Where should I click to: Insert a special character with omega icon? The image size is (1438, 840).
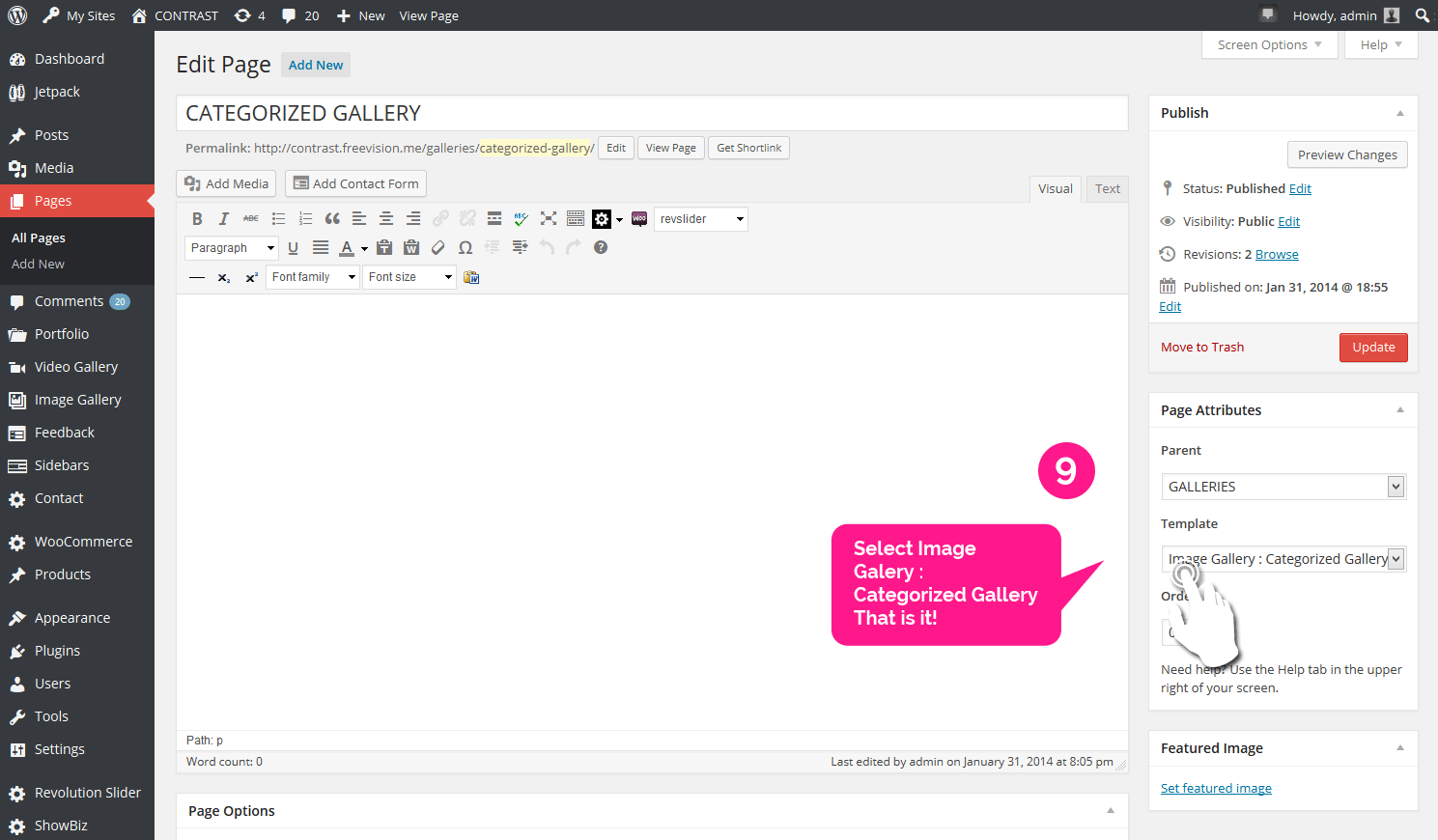[465, 248]
